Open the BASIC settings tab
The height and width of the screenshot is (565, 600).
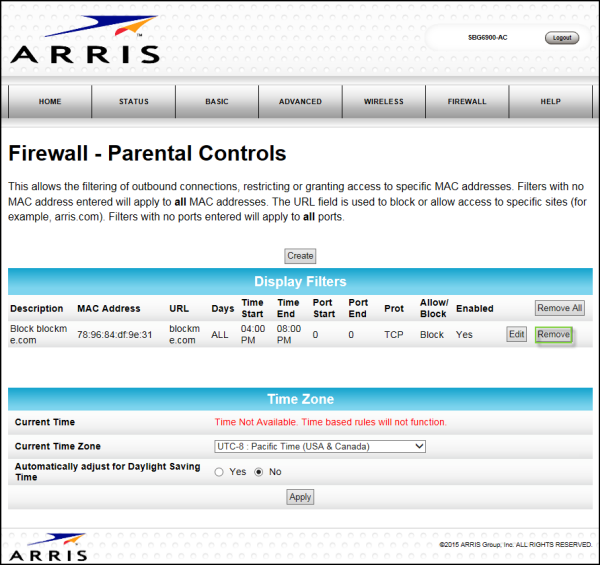217,102
